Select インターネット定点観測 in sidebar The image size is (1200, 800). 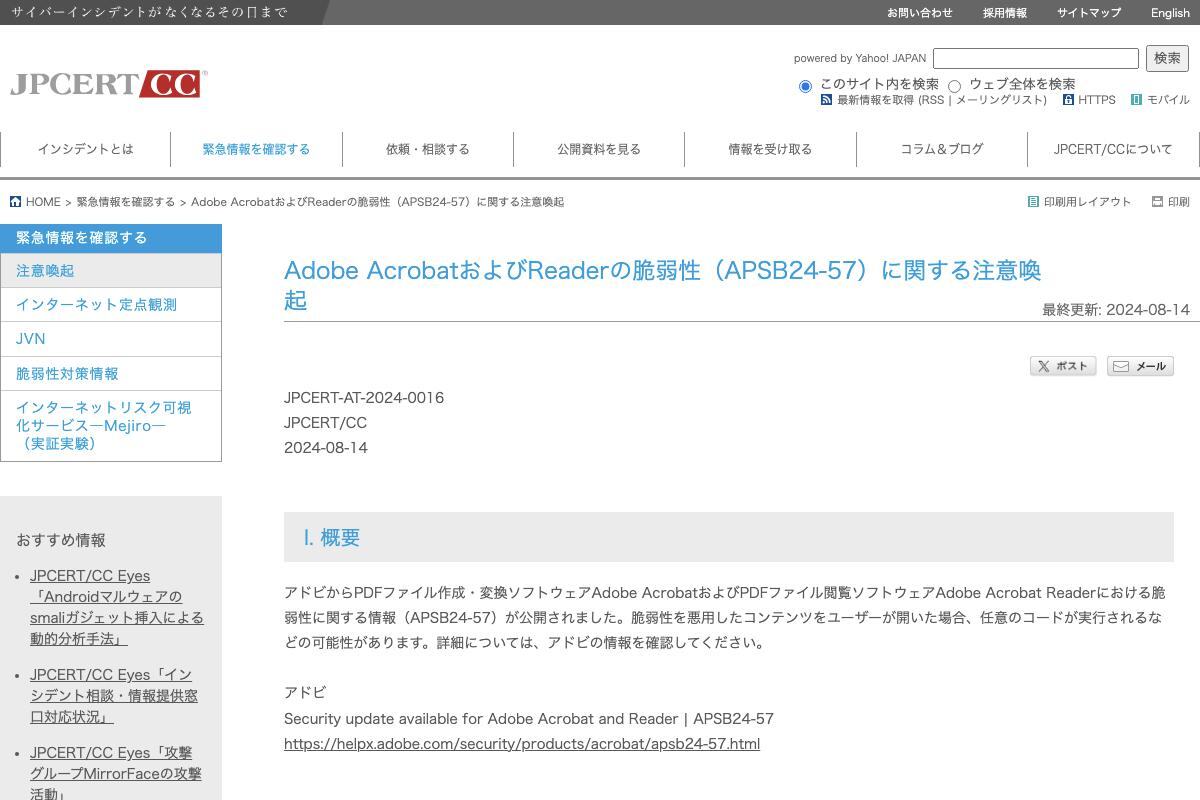click(x=111, y=305)
